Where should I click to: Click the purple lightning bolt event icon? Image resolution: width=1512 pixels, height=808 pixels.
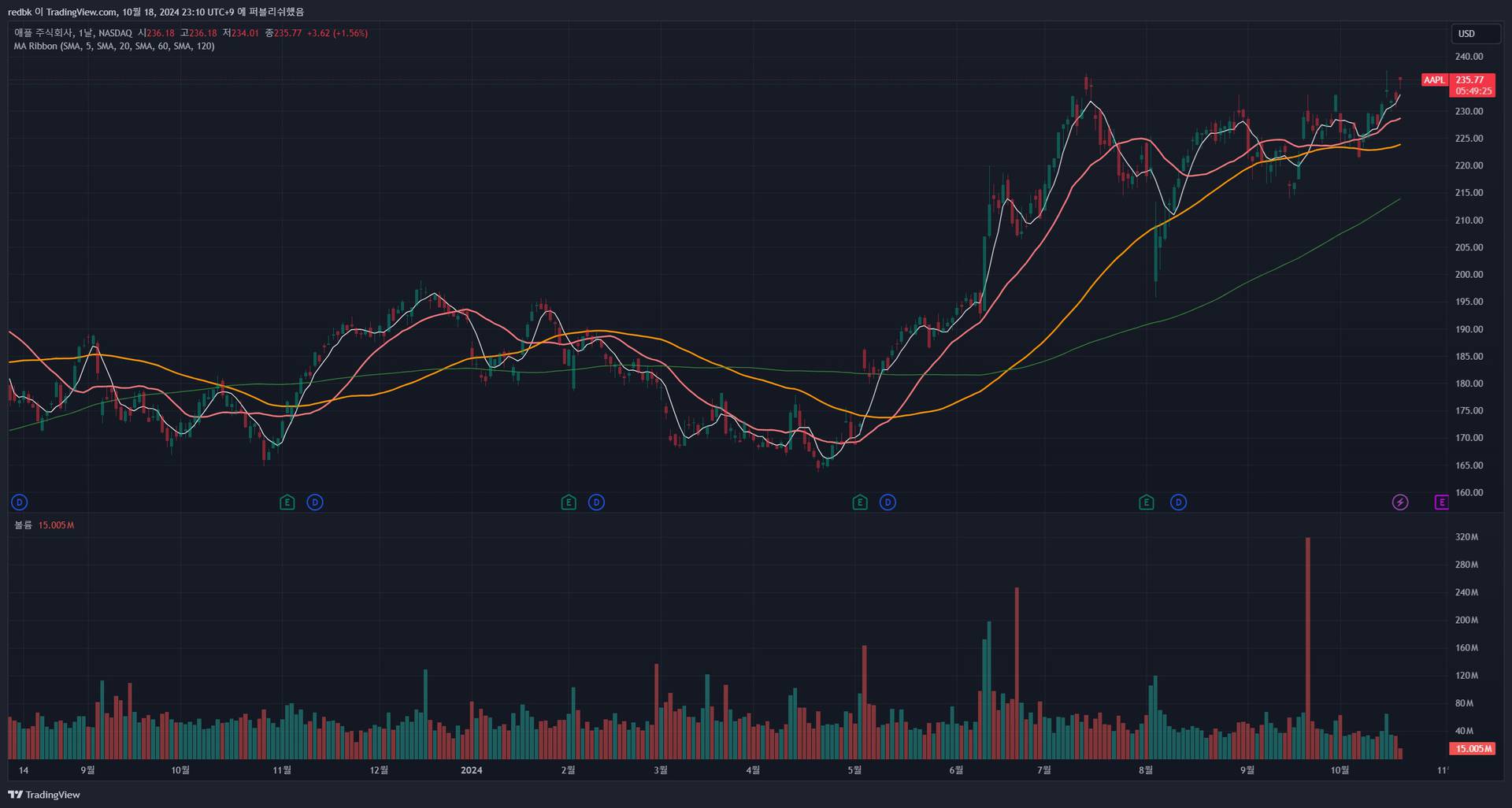(x=1399, y=502)
